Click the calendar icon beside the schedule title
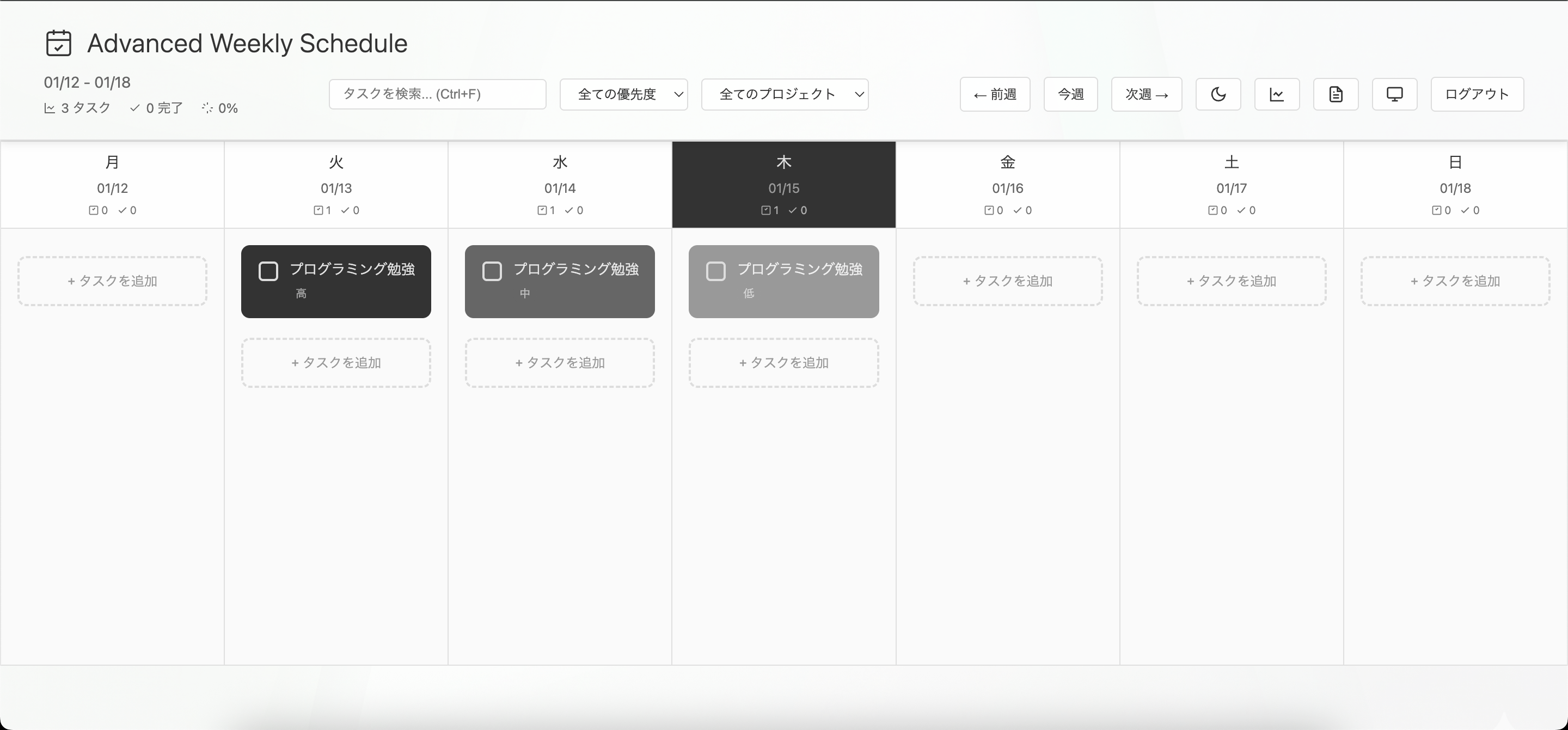Image resolution: width=1568 pixels, height=730 pixels. 58,42
